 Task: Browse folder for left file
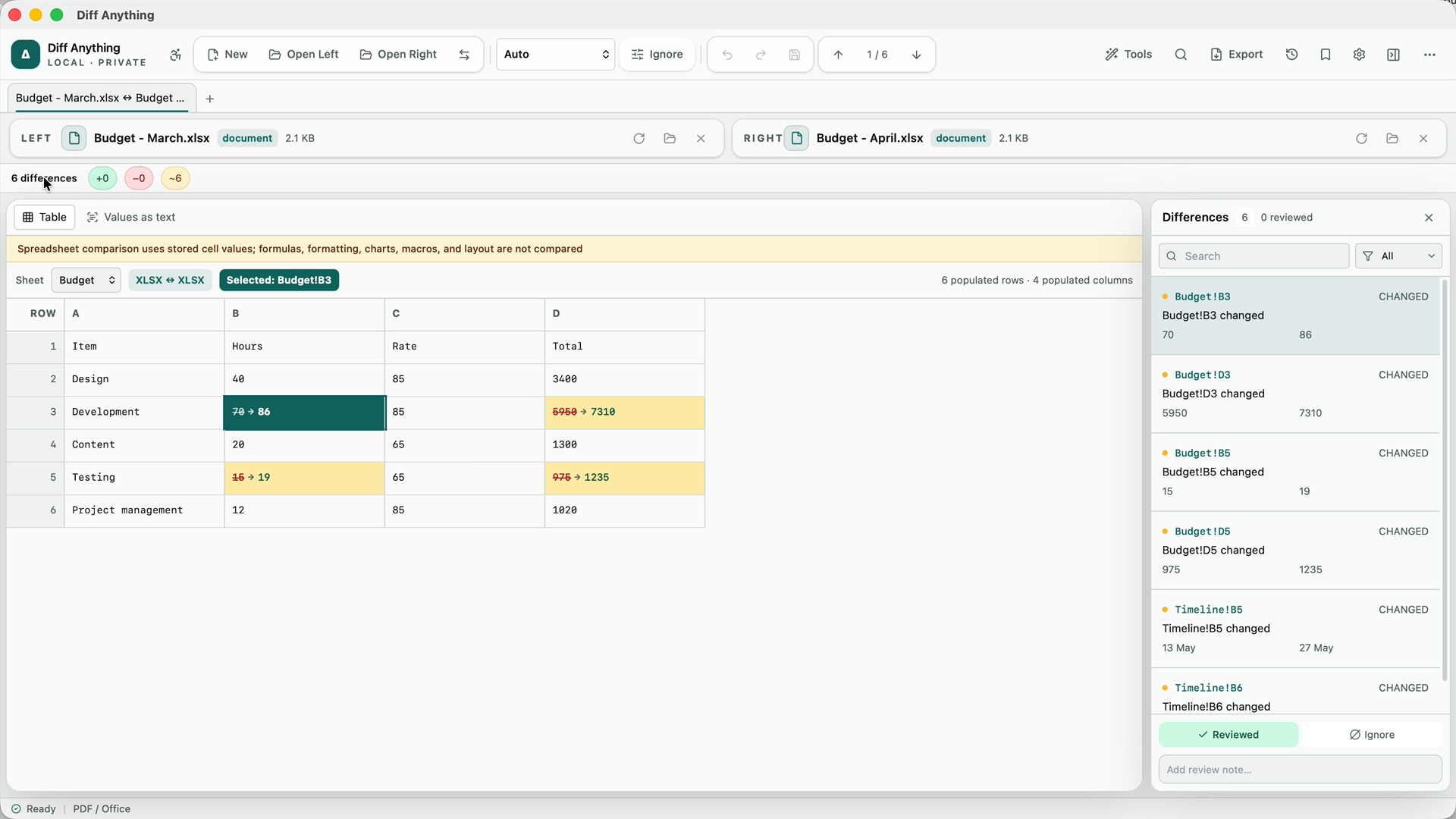coord(670,138)
